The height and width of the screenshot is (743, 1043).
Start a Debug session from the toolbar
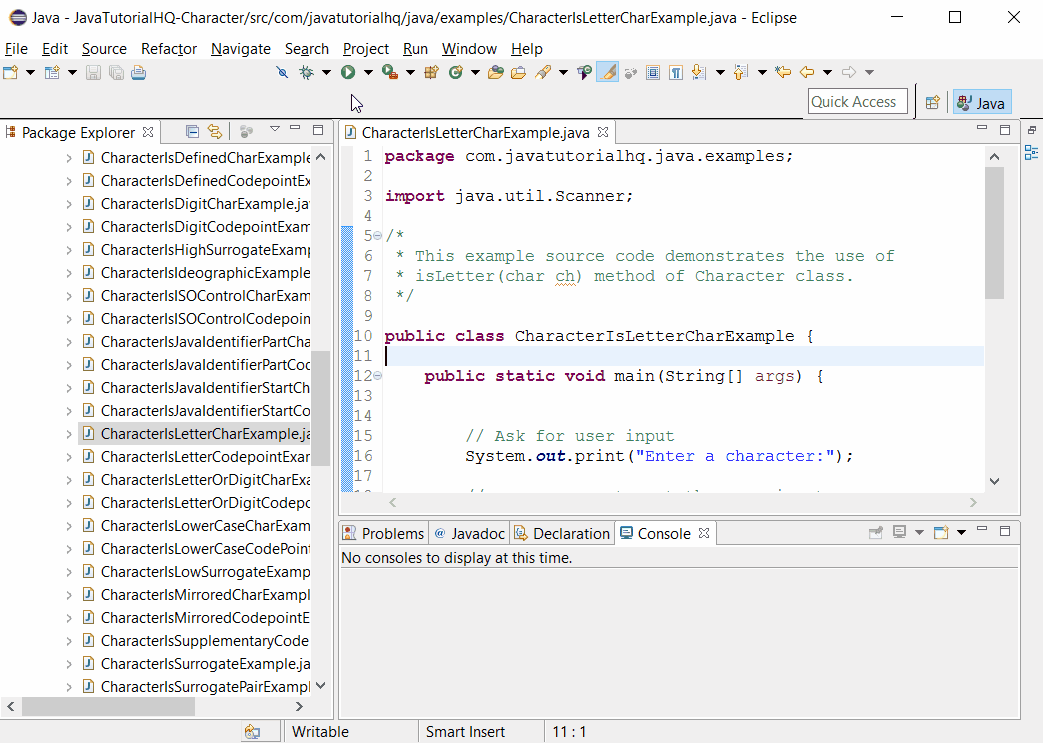coord(305,71)
